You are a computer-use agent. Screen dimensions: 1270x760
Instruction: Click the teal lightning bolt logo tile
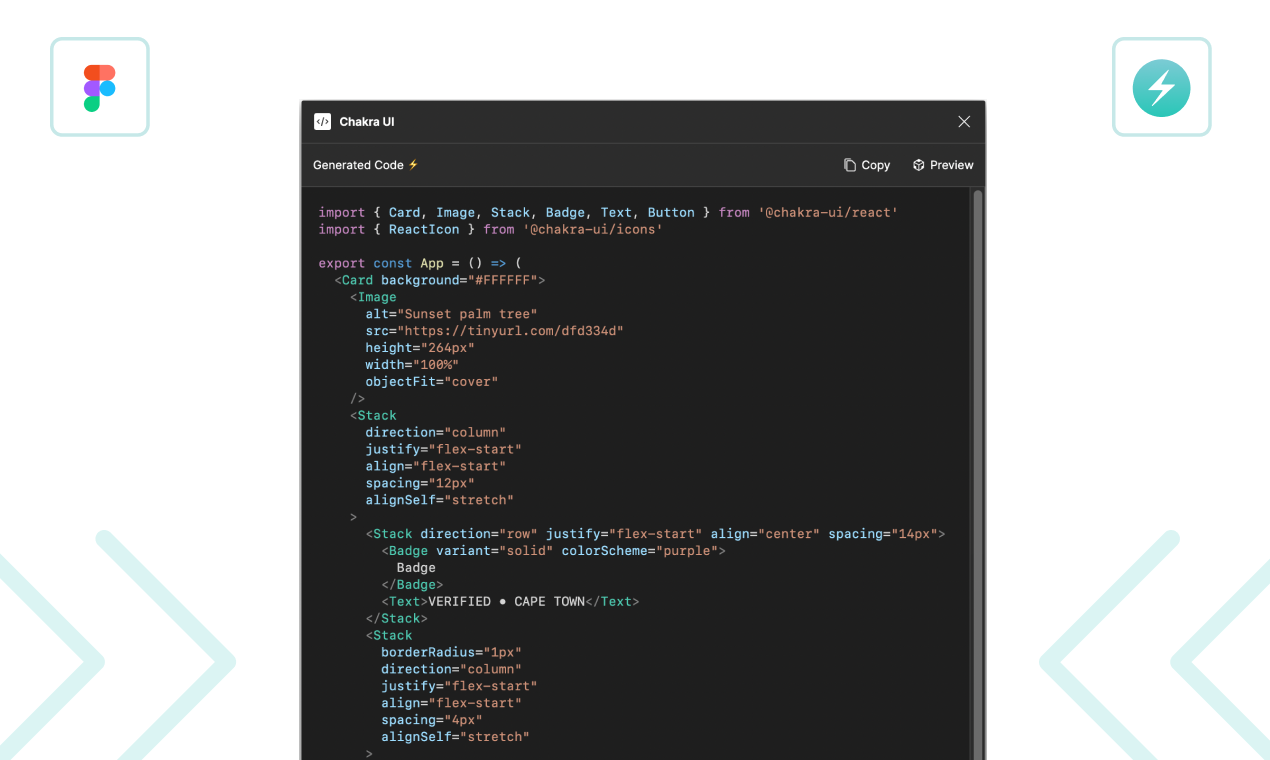1161,87
